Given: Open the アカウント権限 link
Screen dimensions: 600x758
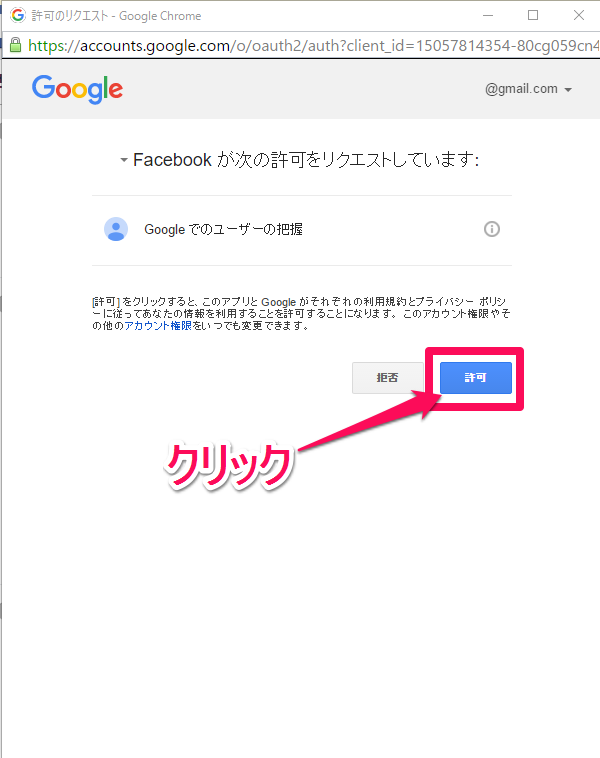Looking at the screenshot, I should (x=158, y=326).
